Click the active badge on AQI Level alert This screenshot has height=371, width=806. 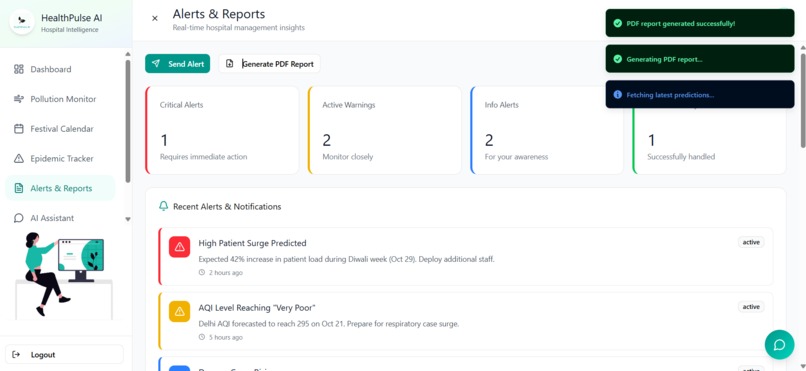coord(751,307)
